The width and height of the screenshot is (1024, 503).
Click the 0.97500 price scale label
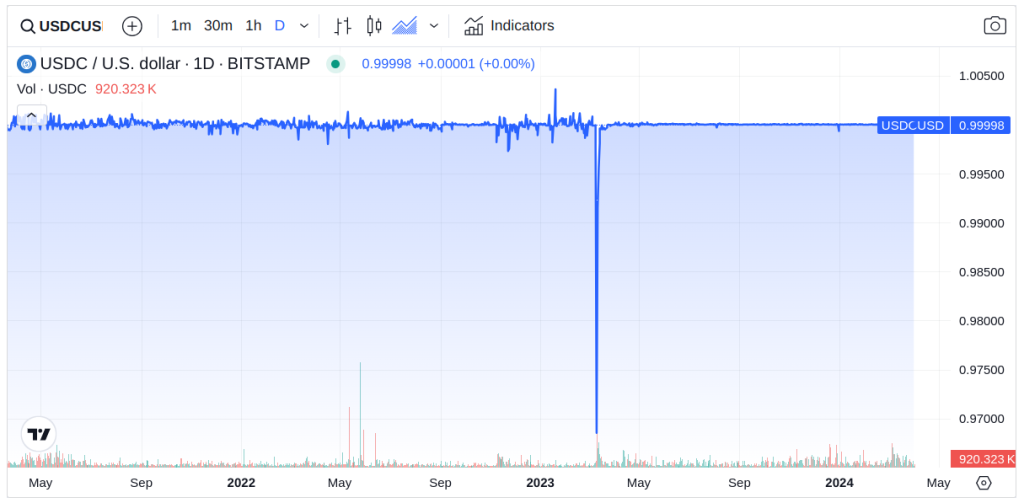coord(982,370)
